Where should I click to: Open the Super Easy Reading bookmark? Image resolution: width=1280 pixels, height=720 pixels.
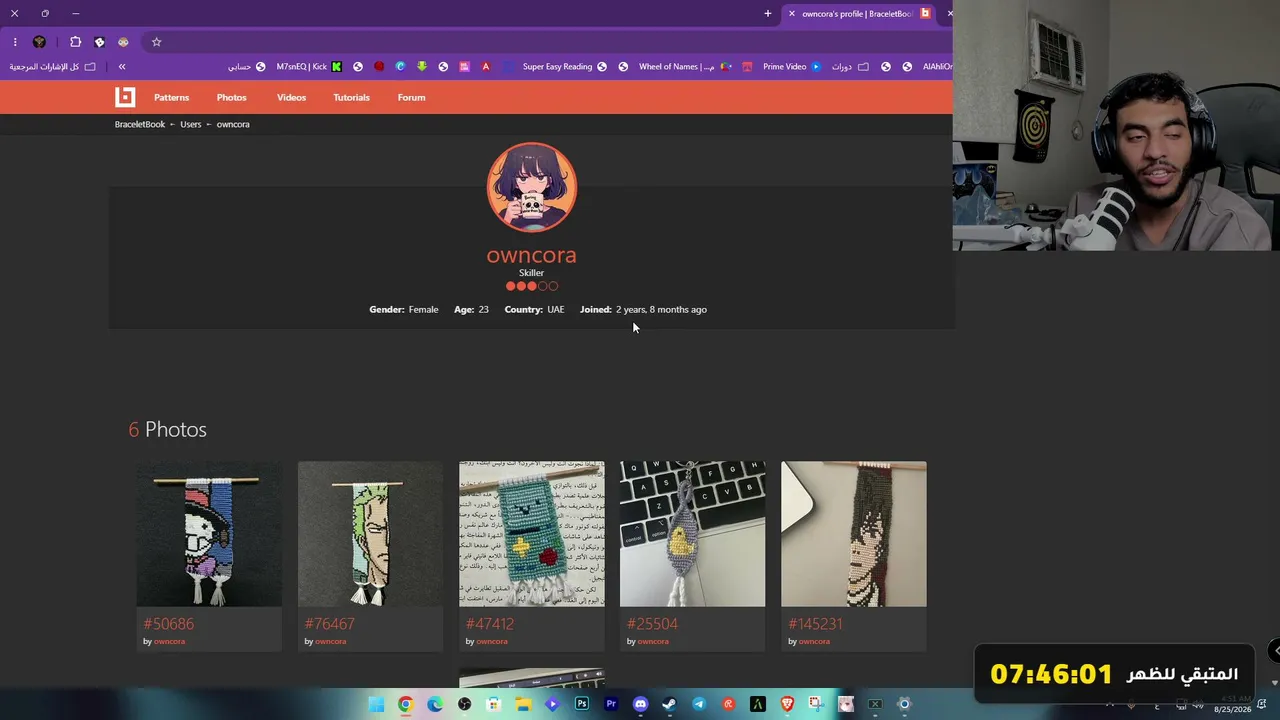565,67
